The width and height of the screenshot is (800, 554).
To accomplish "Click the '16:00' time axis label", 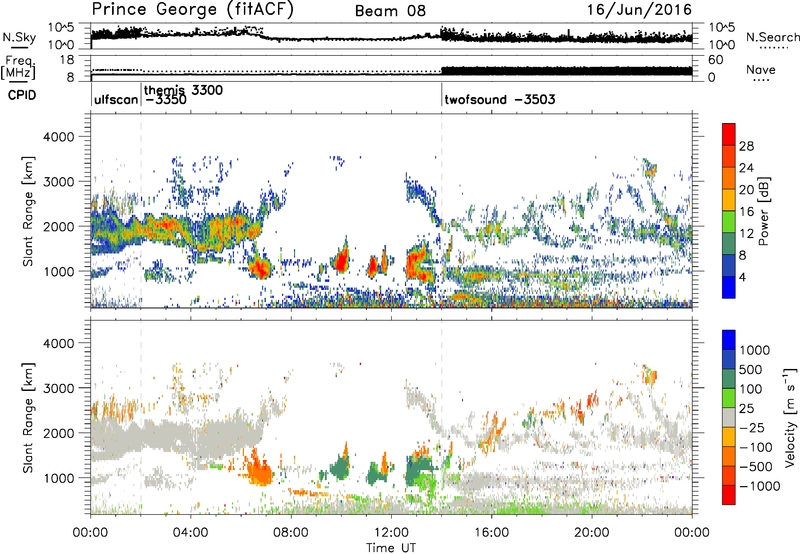I will click(491, 533).
